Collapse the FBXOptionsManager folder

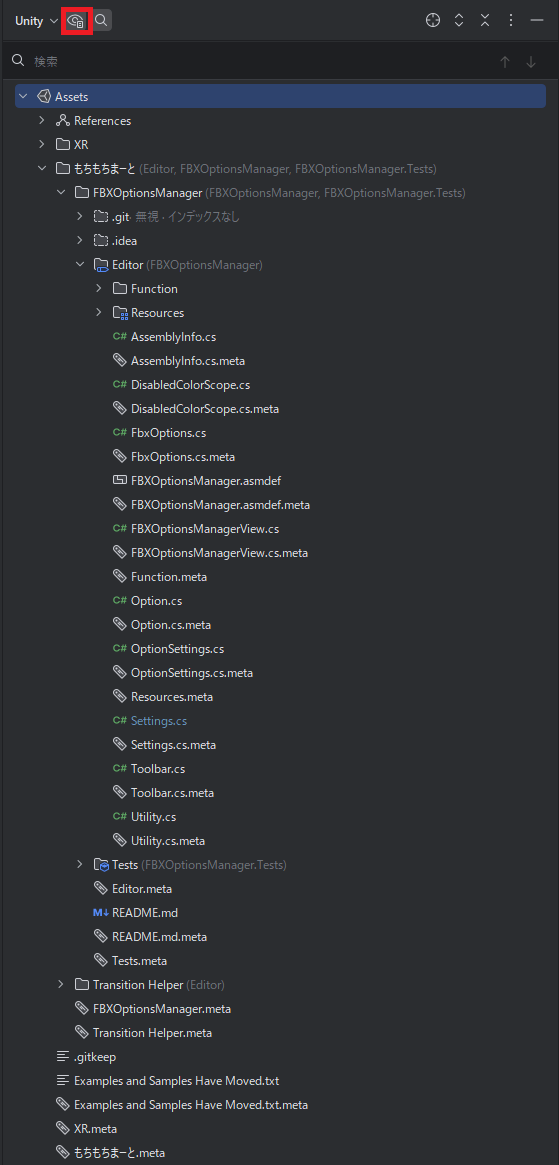(x=61, y=192)
